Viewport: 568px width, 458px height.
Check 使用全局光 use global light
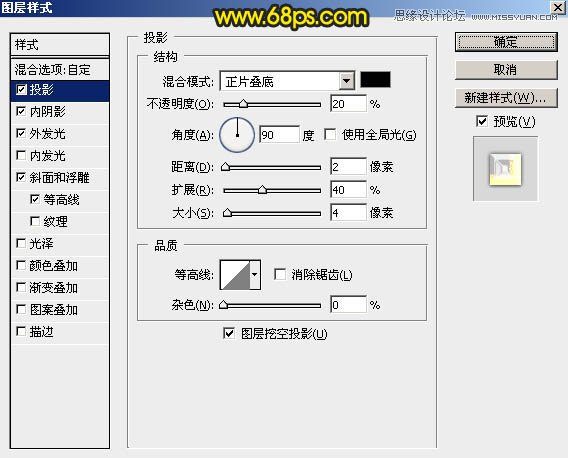tap(330, 134)
